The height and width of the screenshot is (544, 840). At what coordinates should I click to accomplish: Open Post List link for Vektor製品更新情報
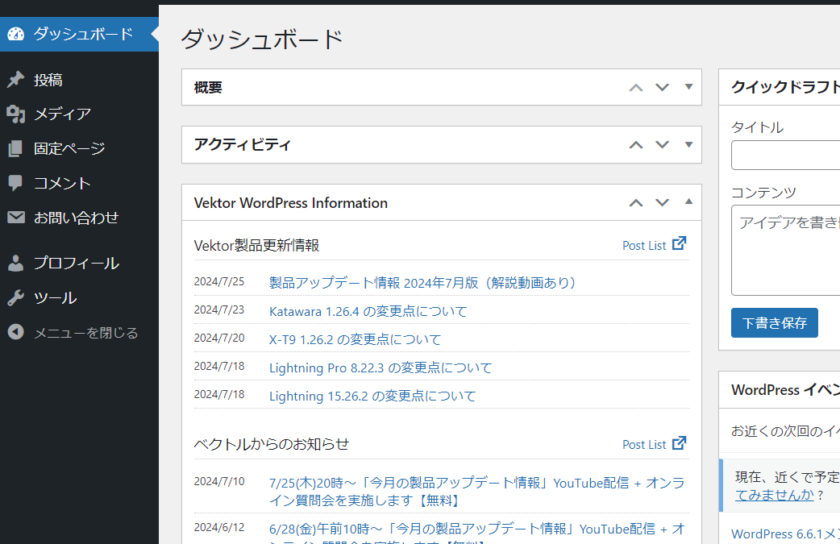pyautogui.click(x=644, y=245)
